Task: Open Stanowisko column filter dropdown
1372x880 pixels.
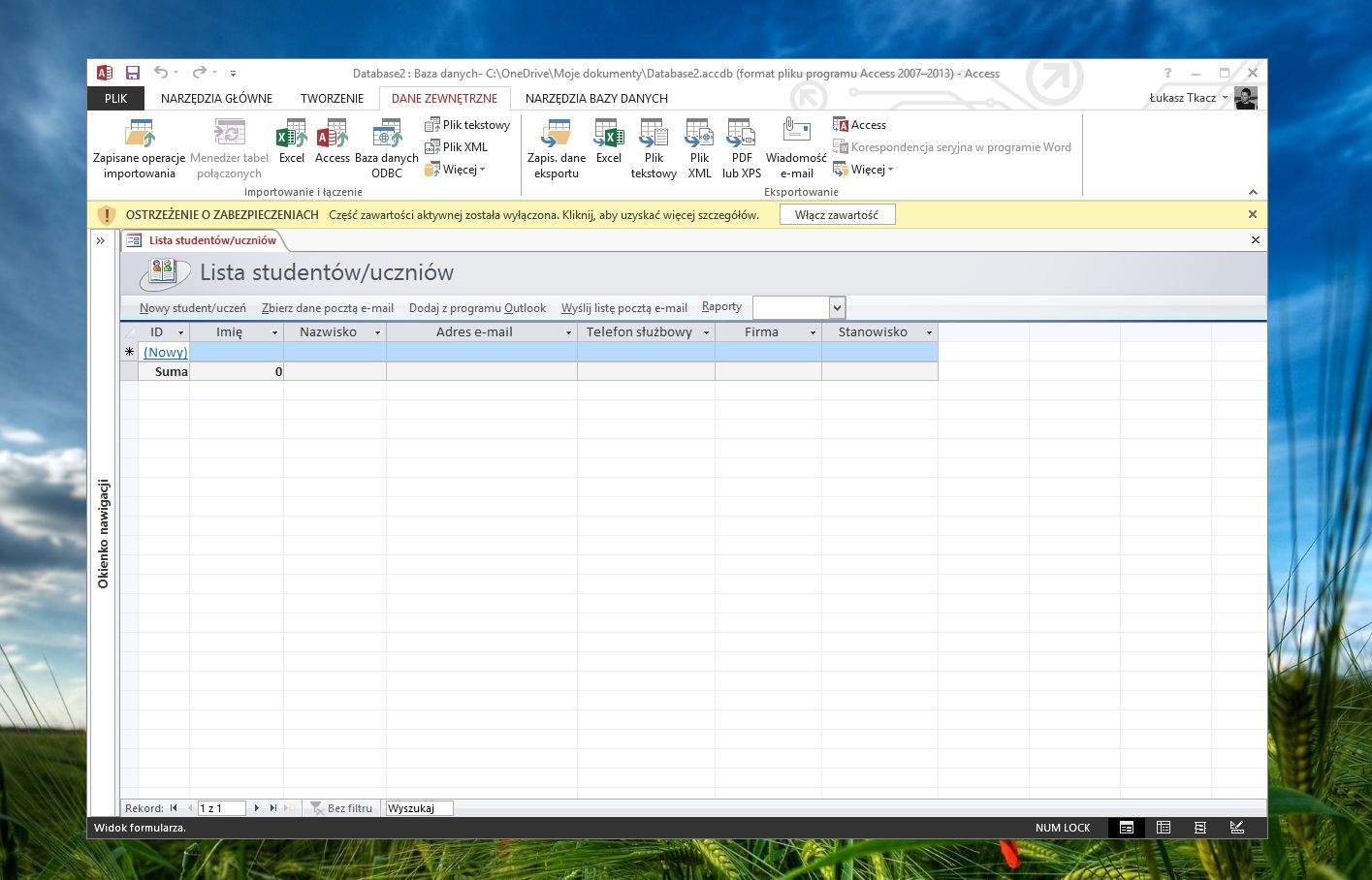Action: point(929,332)
